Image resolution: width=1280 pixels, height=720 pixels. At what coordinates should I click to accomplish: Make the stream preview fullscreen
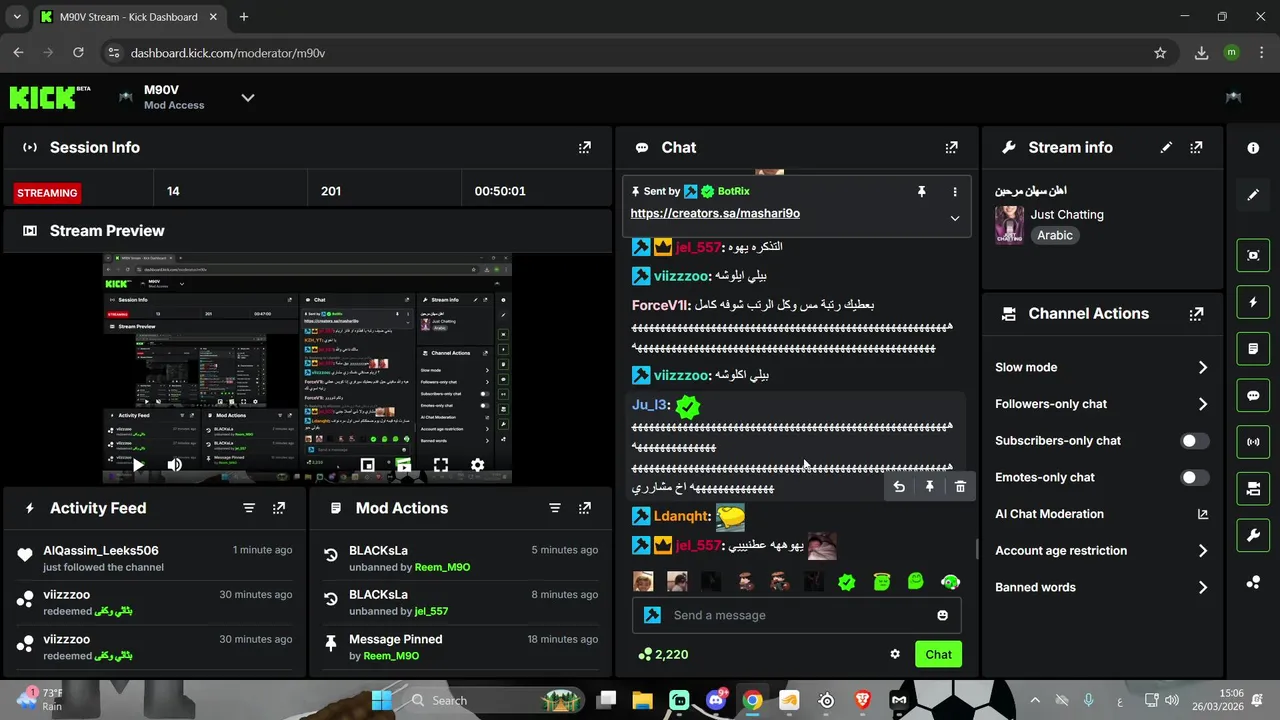pos(440,465)
